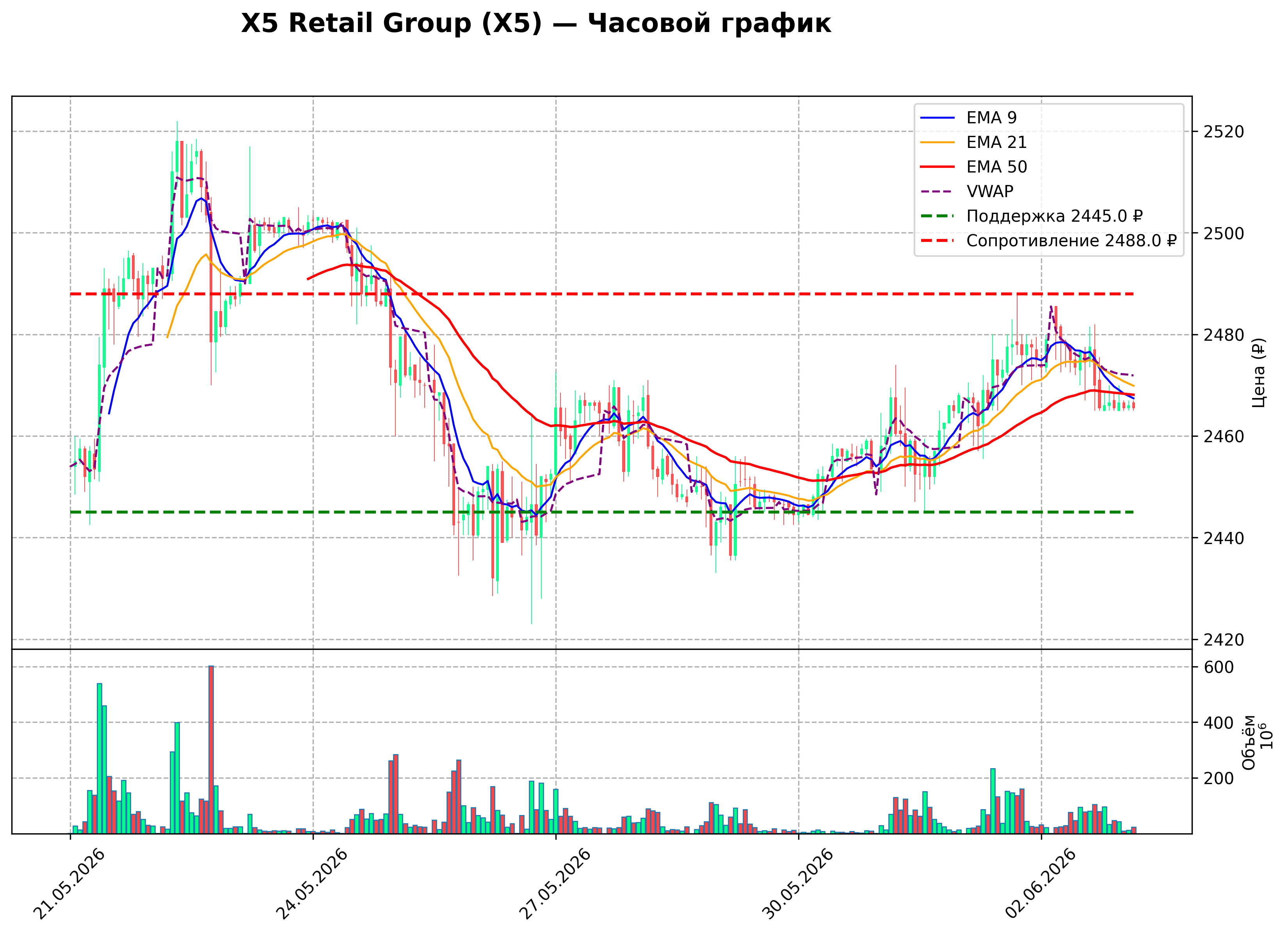Click the 200 volume axis label
The width and height of the screenshot is (1288, 934).
coord(1219,778)
